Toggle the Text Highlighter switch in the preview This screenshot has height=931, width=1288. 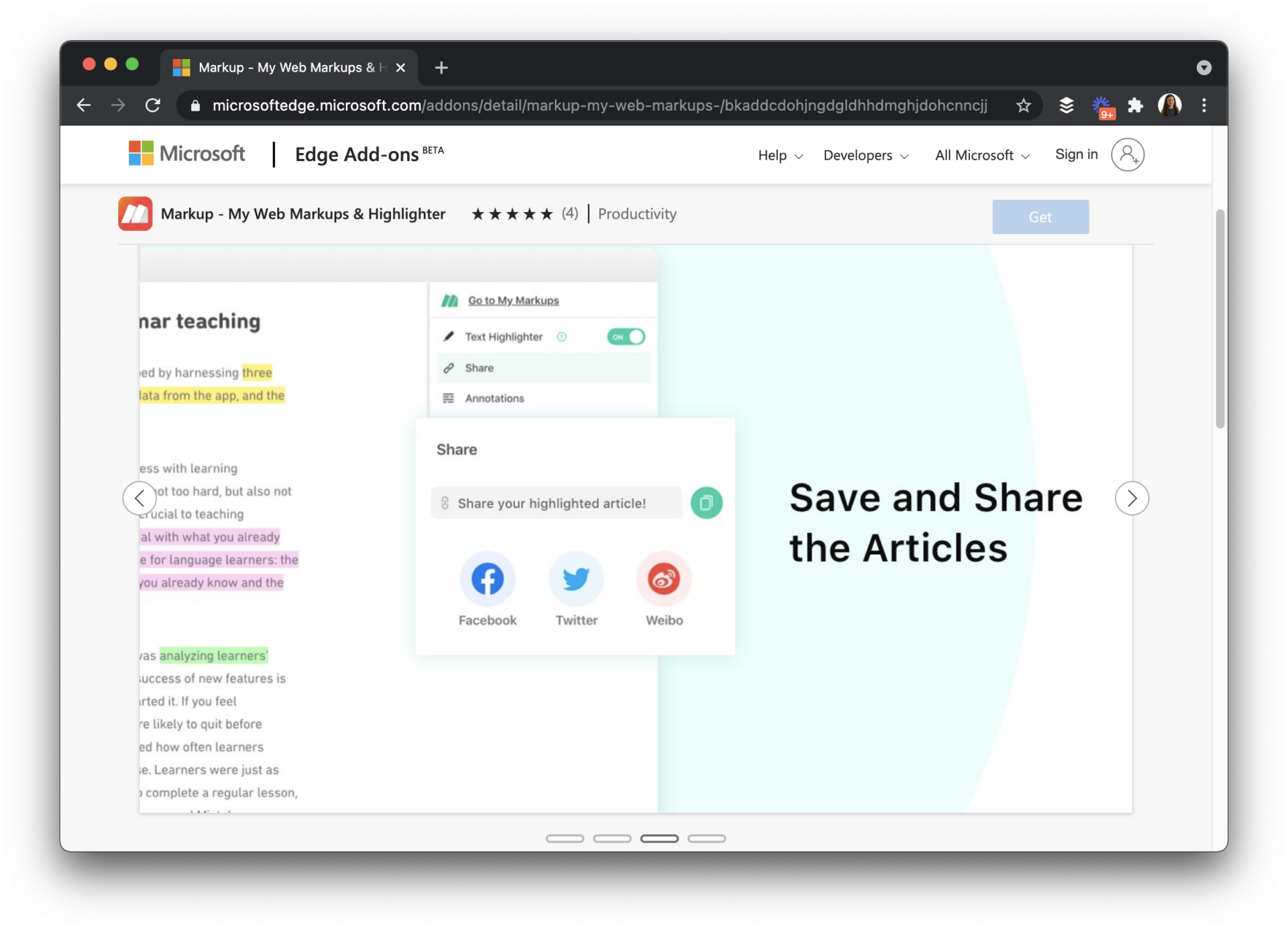click(625, 337)
